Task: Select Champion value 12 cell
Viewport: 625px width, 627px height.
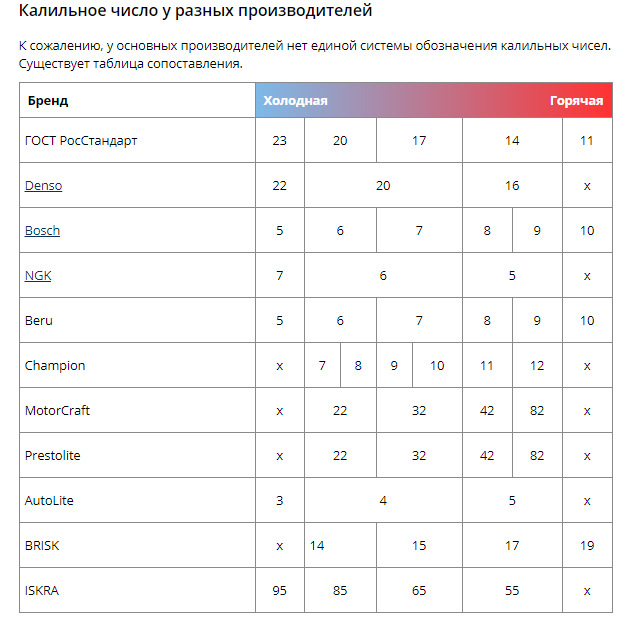Action: click(537, 365)
